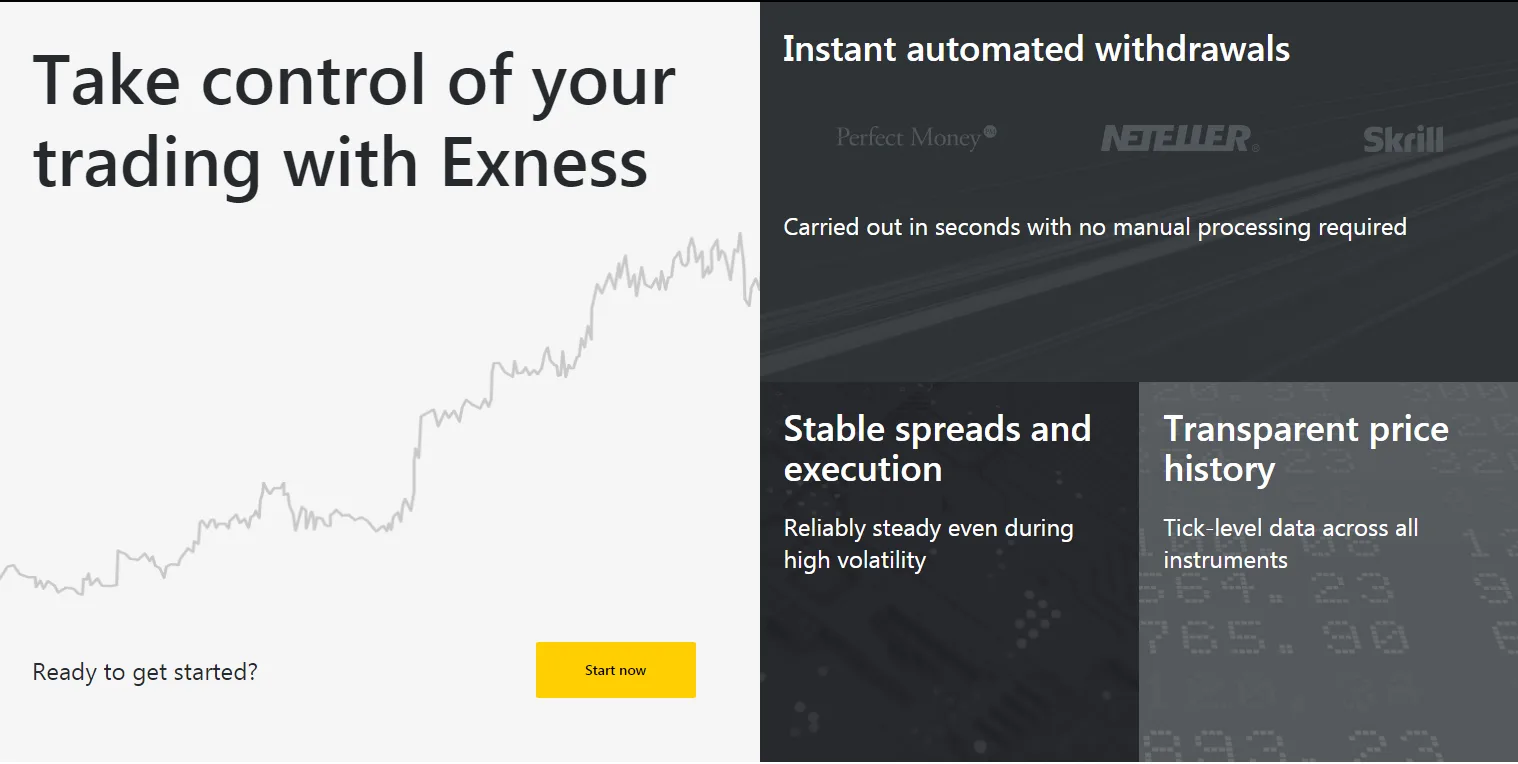Click the Reliably steady during volatility text
1518x764 pixels.
click(928, 543)
